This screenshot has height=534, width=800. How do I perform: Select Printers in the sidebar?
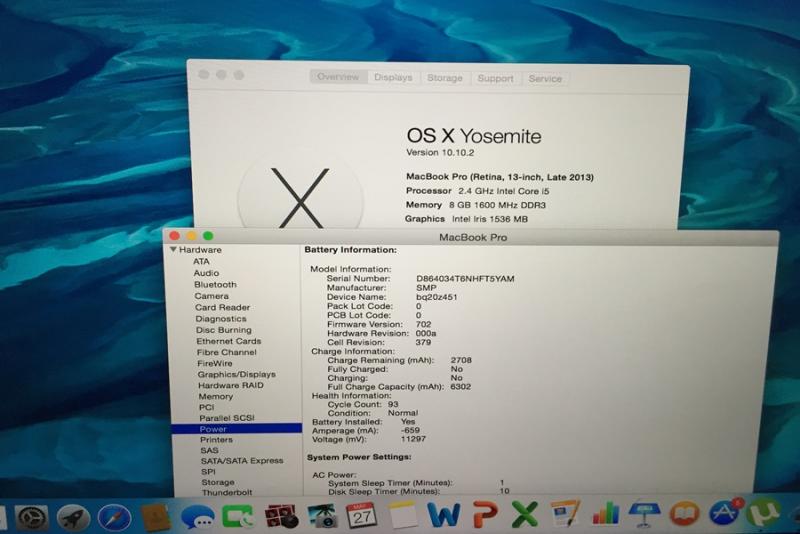pos(216,440)
